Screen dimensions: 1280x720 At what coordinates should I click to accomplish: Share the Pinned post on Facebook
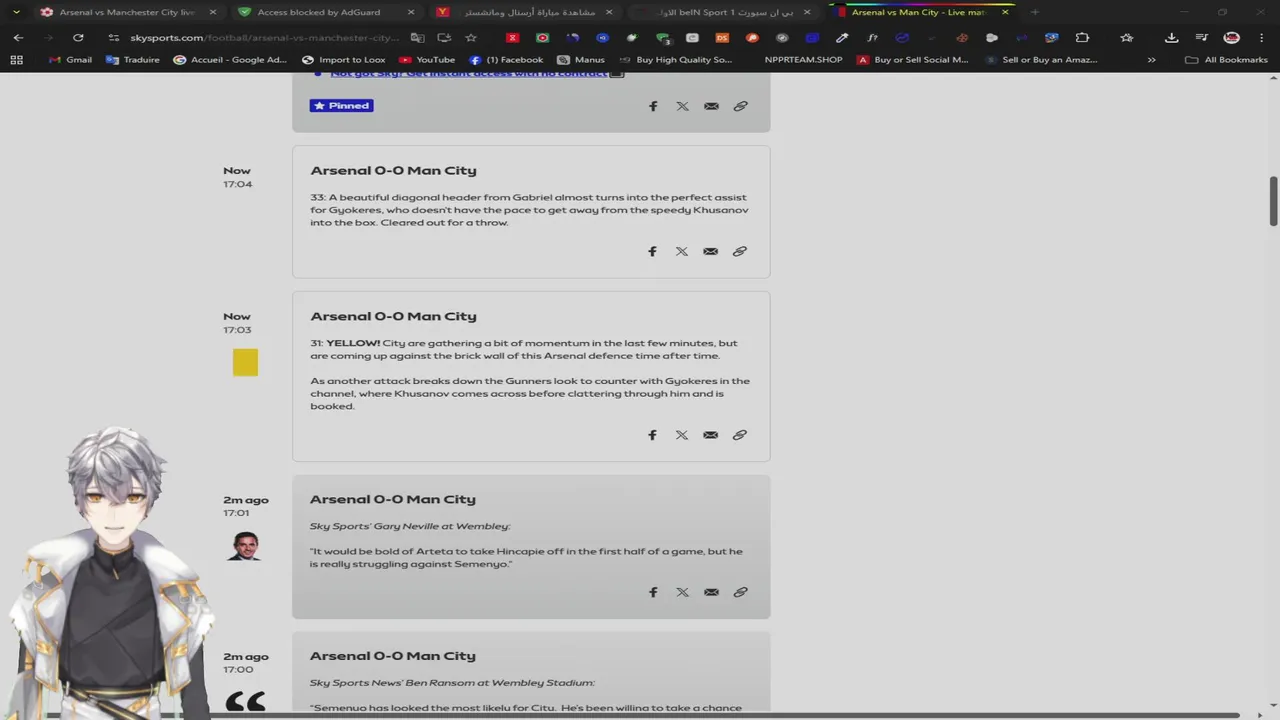(x=653, y=106)
